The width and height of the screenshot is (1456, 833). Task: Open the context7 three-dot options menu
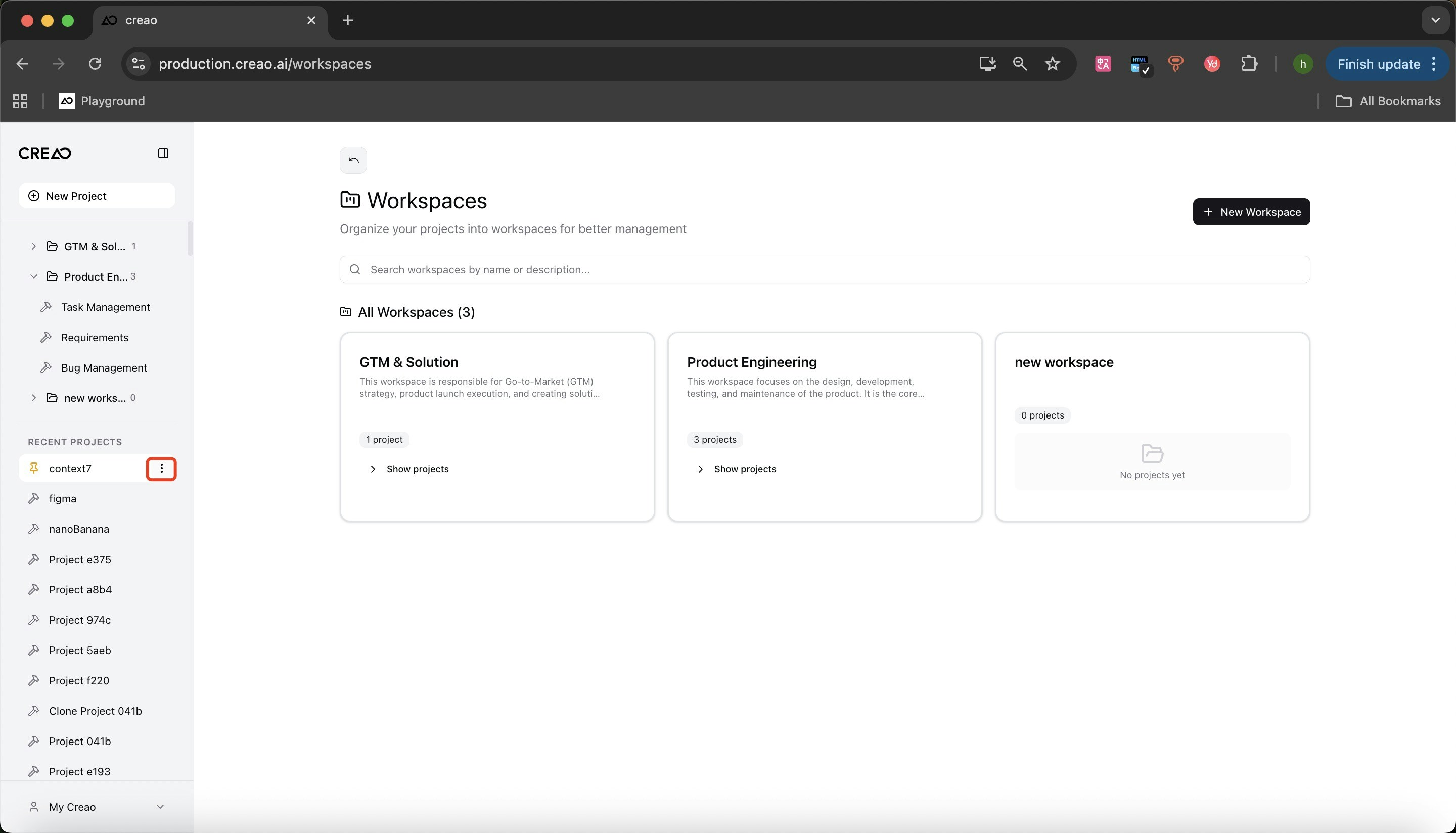coord(161,469)
